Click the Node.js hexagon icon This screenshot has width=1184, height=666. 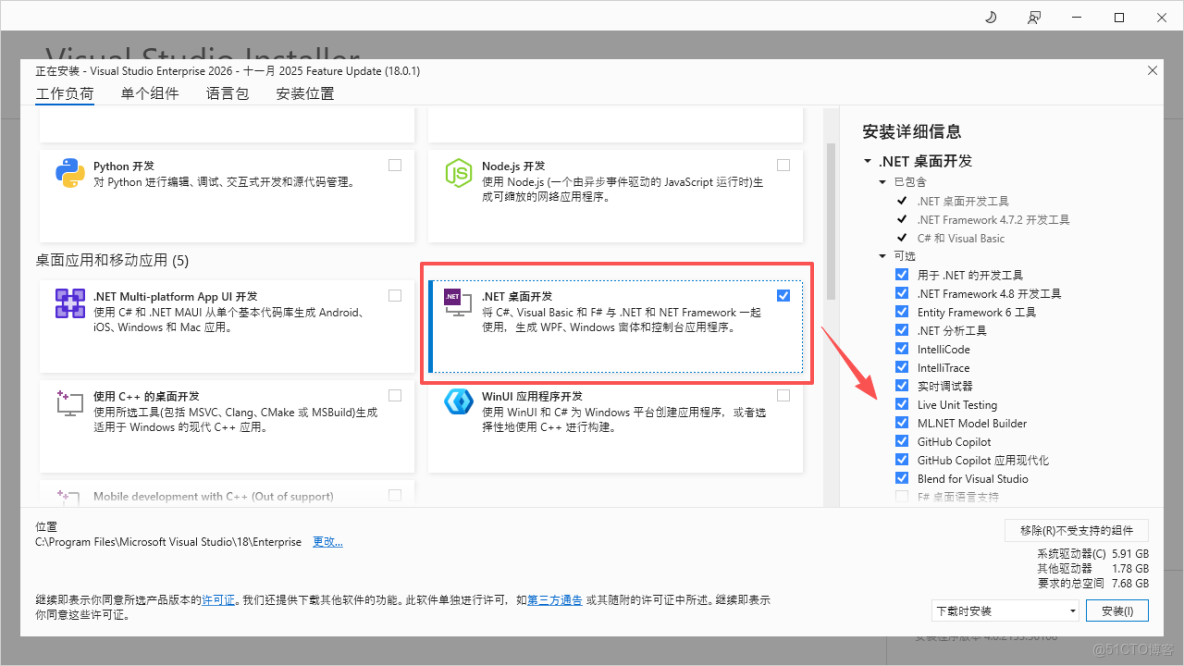point(458,170)
